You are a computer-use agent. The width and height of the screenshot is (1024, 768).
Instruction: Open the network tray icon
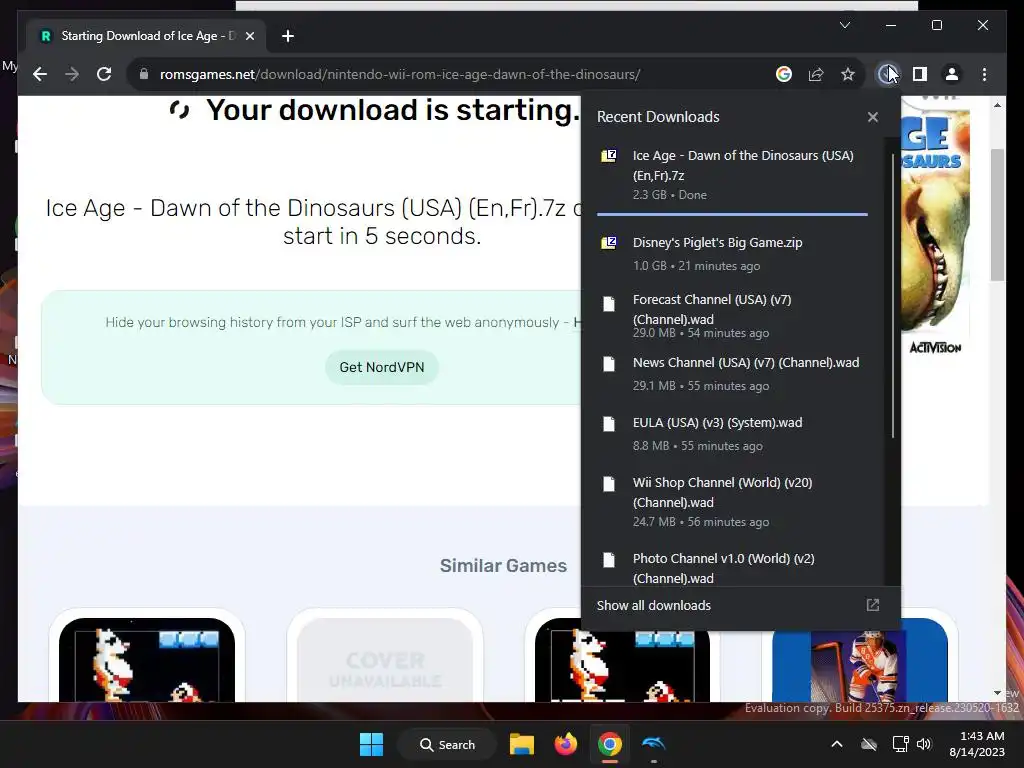[x=901, y=744]
